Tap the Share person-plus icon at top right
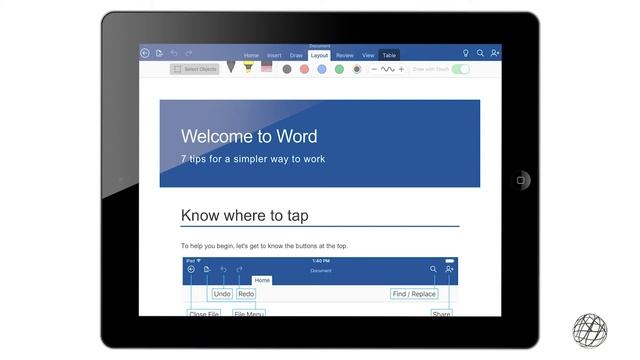The image size is (640, 360). tap(495, 53)
